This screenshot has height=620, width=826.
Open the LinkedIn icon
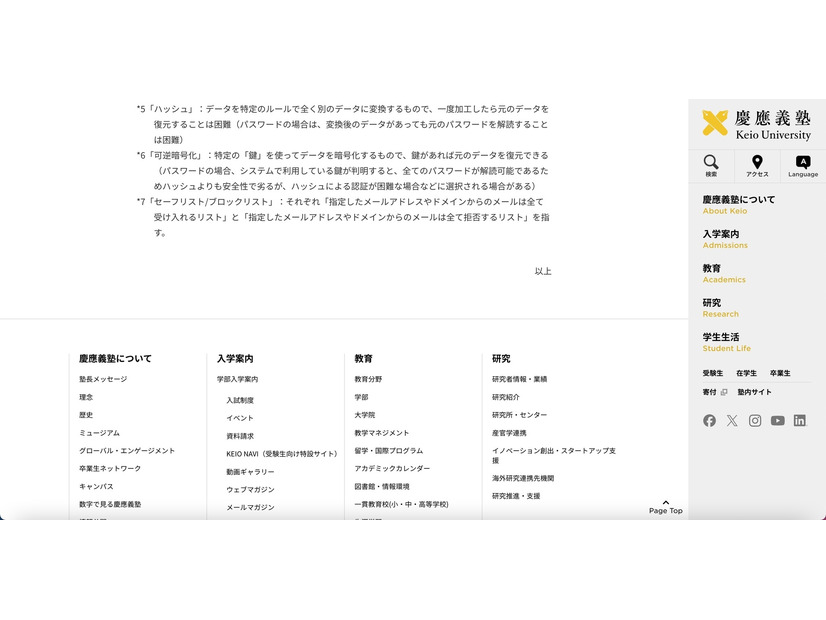coord(800,420)
